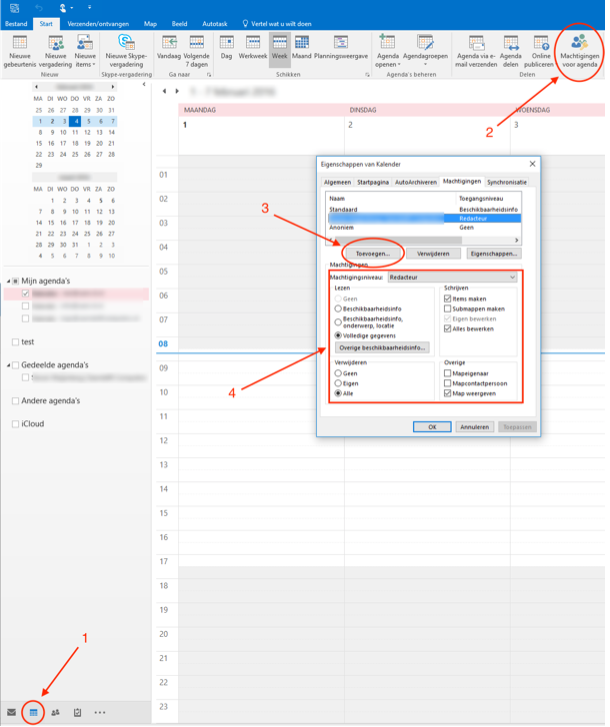This screenshot has height=727, width=610.
Task: Open the people icon in bottom navigation
Action: [x=55, y=712]
